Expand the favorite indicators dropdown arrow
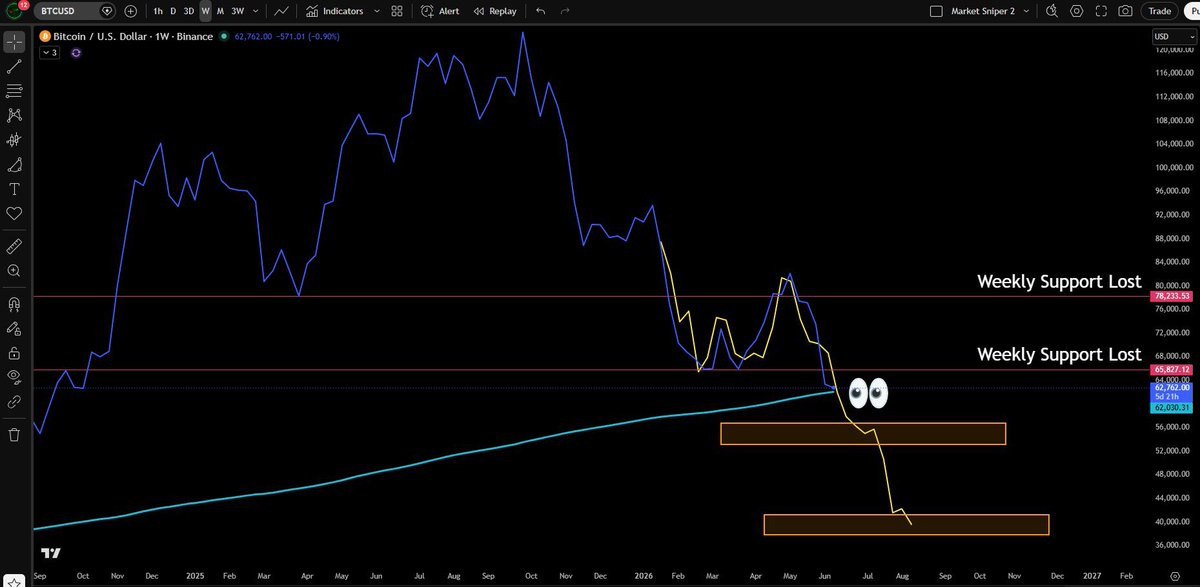 (x=376, y=11)
